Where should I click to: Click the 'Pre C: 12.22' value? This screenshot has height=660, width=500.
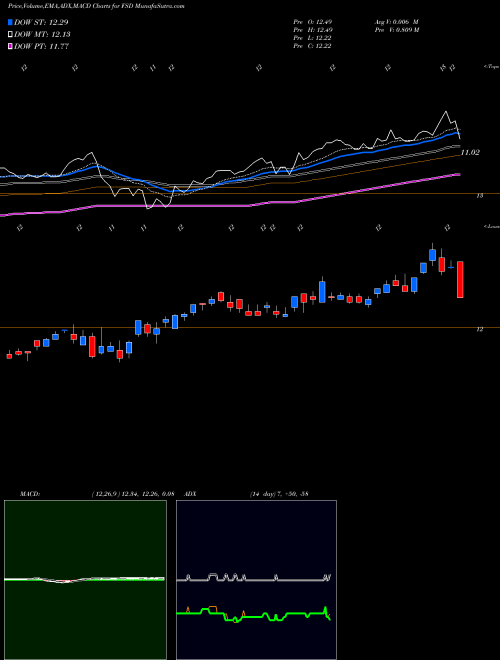pyautogui.click(x=312, y=46)
